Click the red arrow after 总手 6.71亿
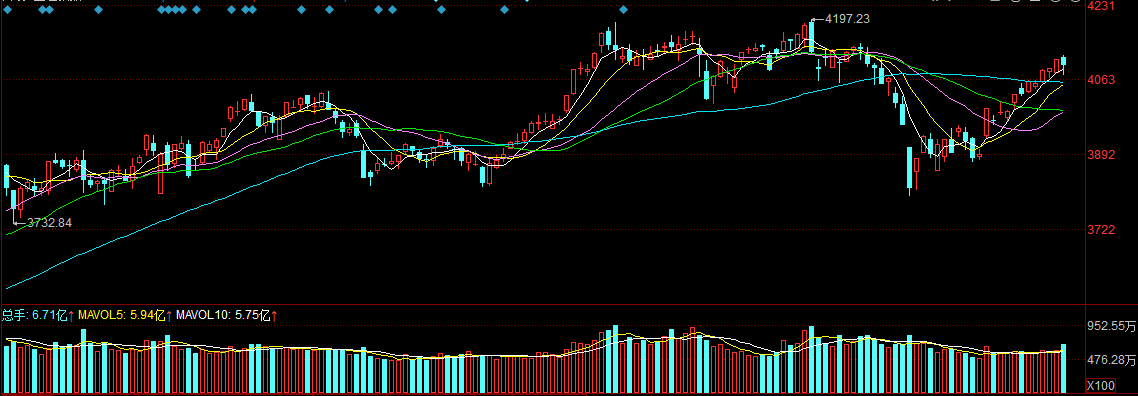Image resolution: width=1138 pixels, height=396 pixels. pos(71,315)
